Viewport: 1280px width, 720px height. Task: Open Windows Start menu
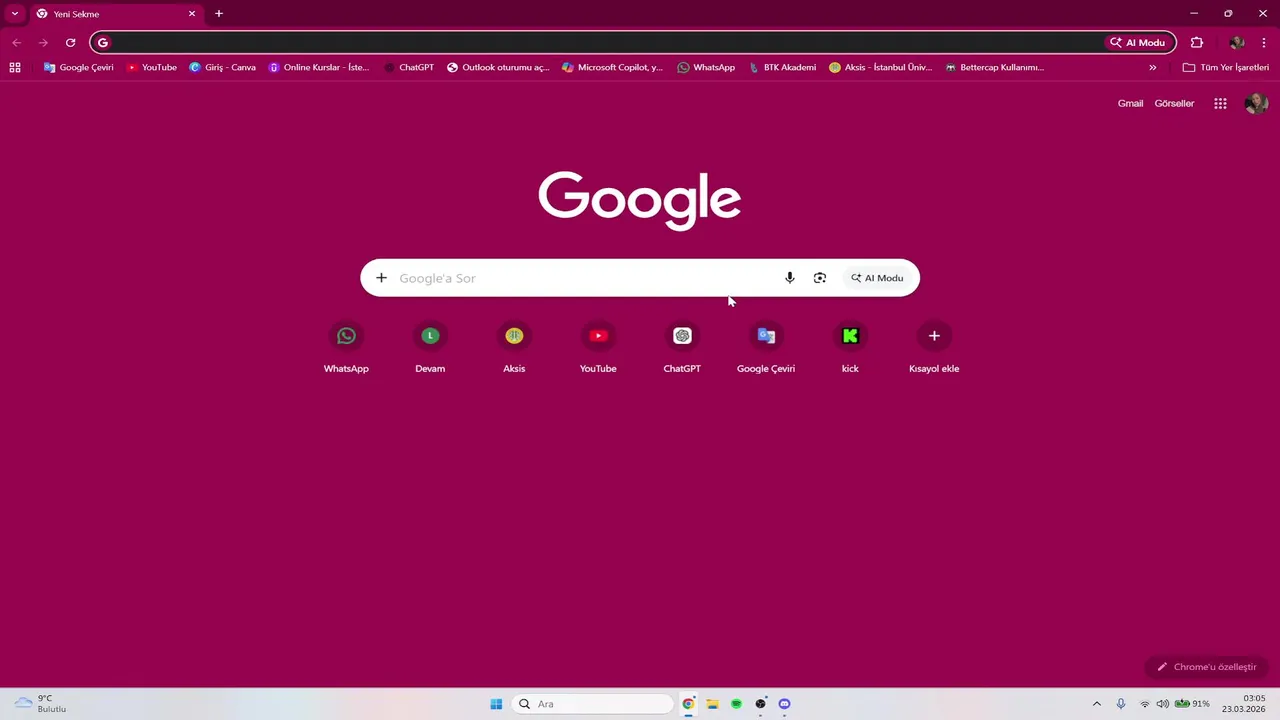click(496, 704)
